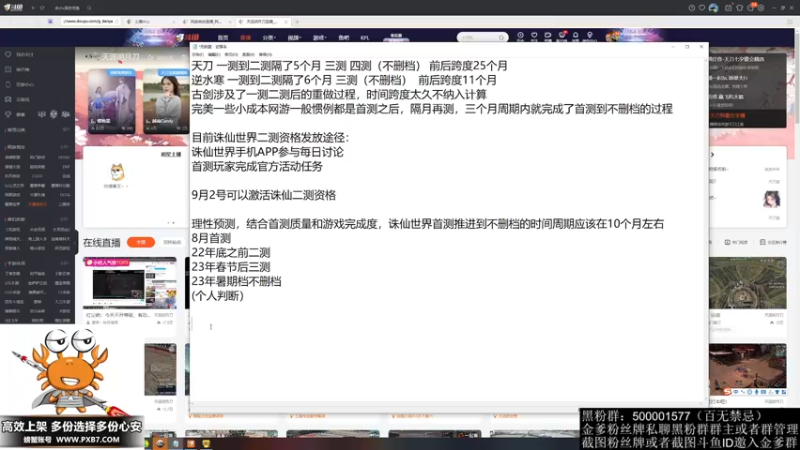Viewport: 800px width, 450px height.
Task: Open top right live stream thumbnail
Action: tap(747, 283)
